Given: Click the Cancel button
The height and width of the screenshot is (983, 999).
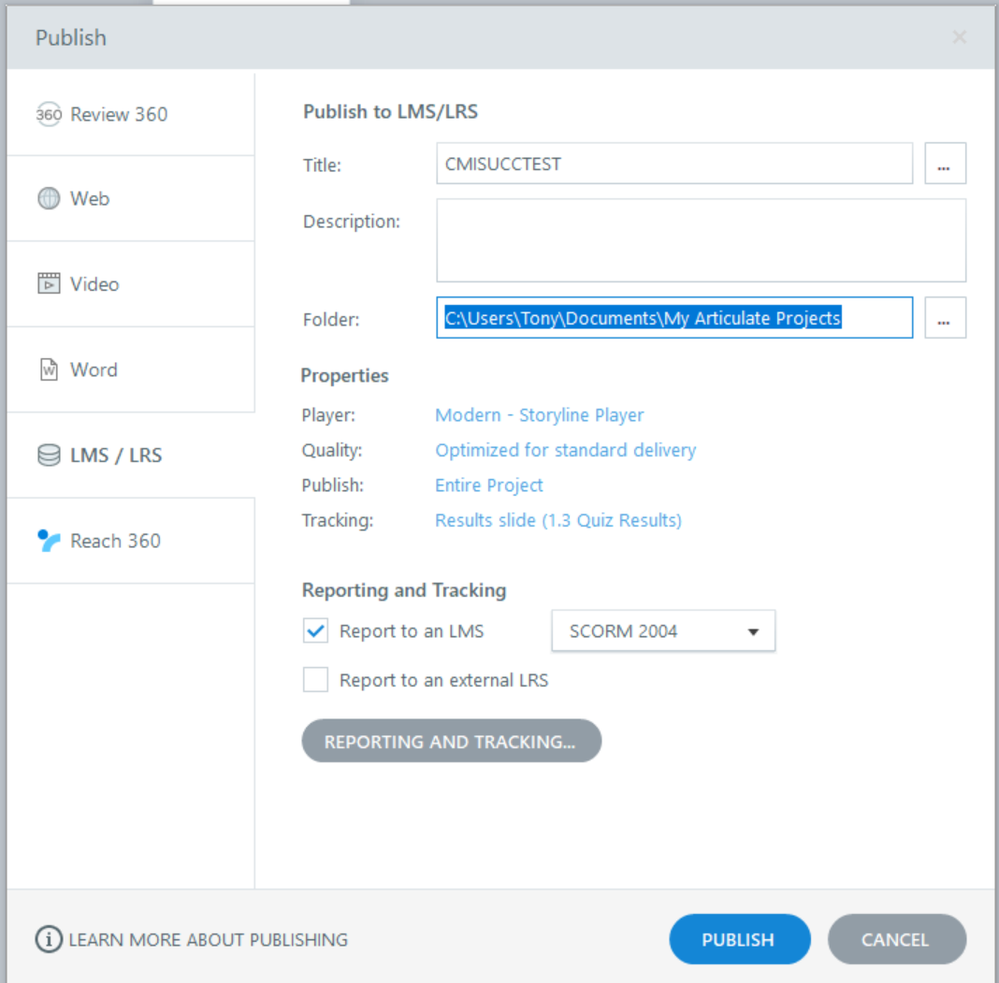Looking at the screenshot, I should (x=896, y=939).
